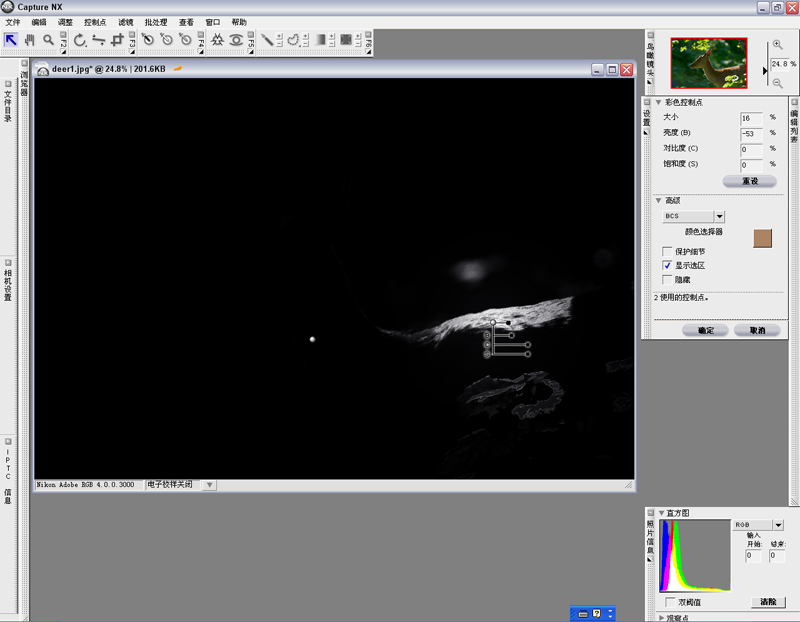Select the Selection Brush tool

click(x=267, y=40)
